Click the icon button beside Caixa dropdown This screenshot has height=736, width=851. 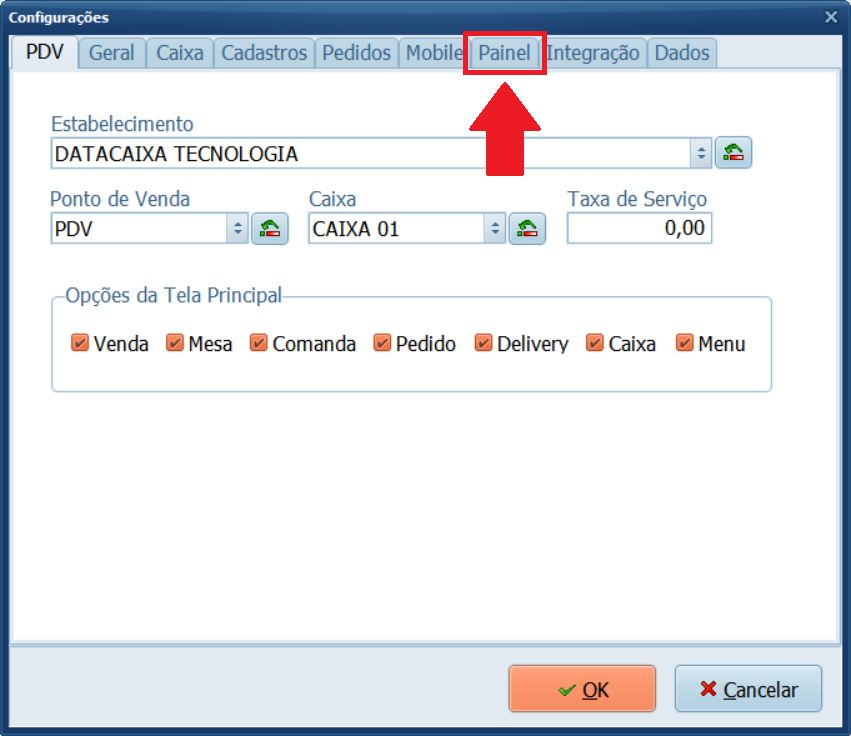tap(528, 228)
